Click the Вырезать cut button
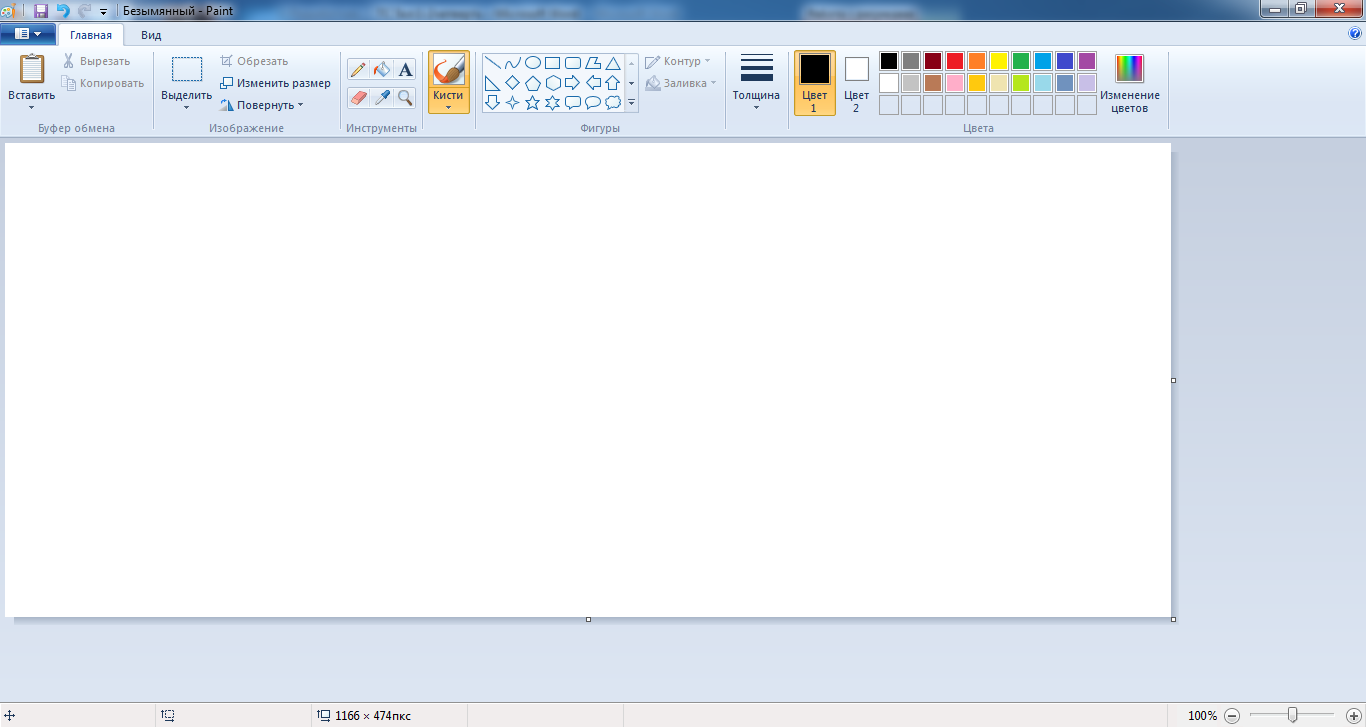 pos(96,61)
